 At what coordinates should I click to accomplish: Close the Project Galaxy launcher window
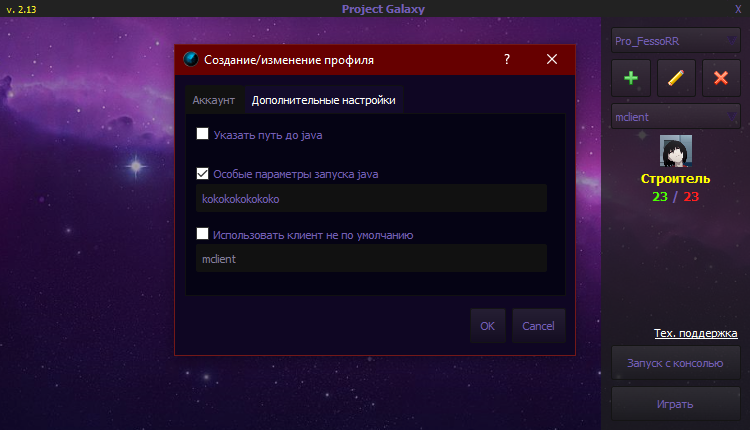(x=738, y=9)
